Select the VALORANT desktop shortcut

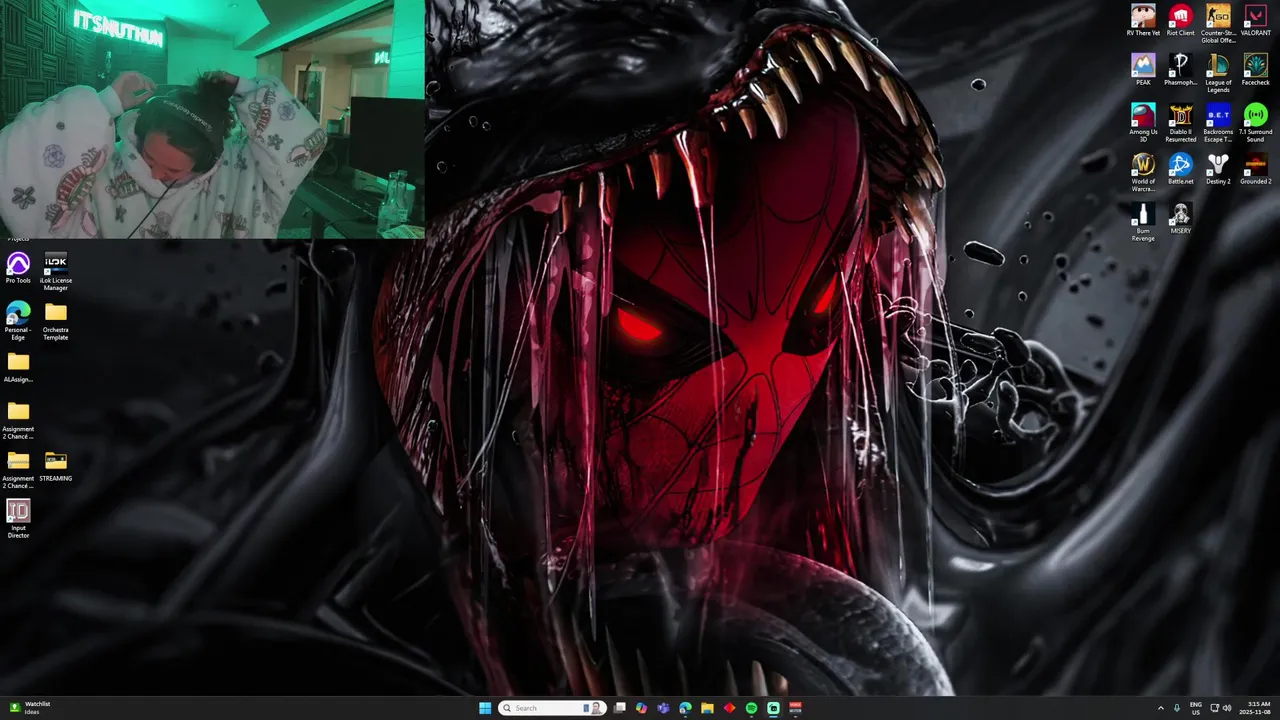click(x=1255, y=20)
